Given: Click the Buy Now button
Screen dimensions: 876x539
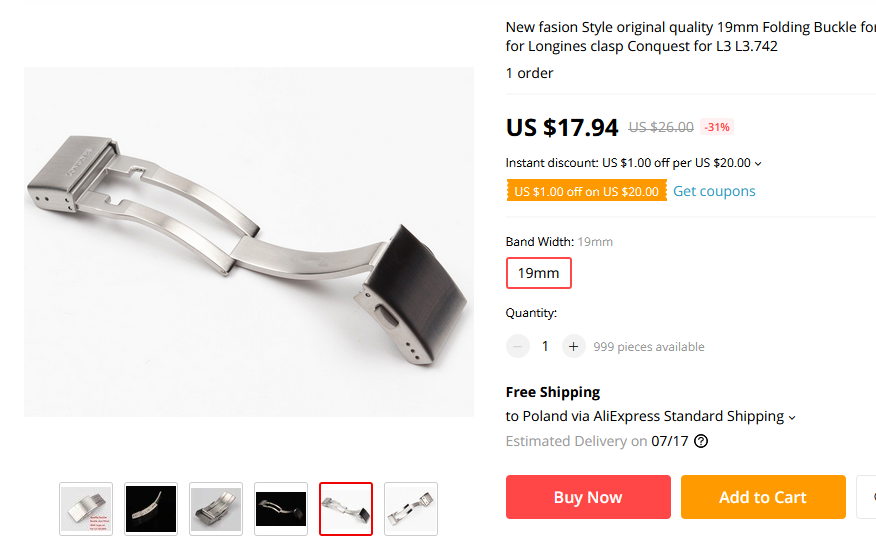Looking at the screenshot, I should pyautogui.click(x=588, y=497).
